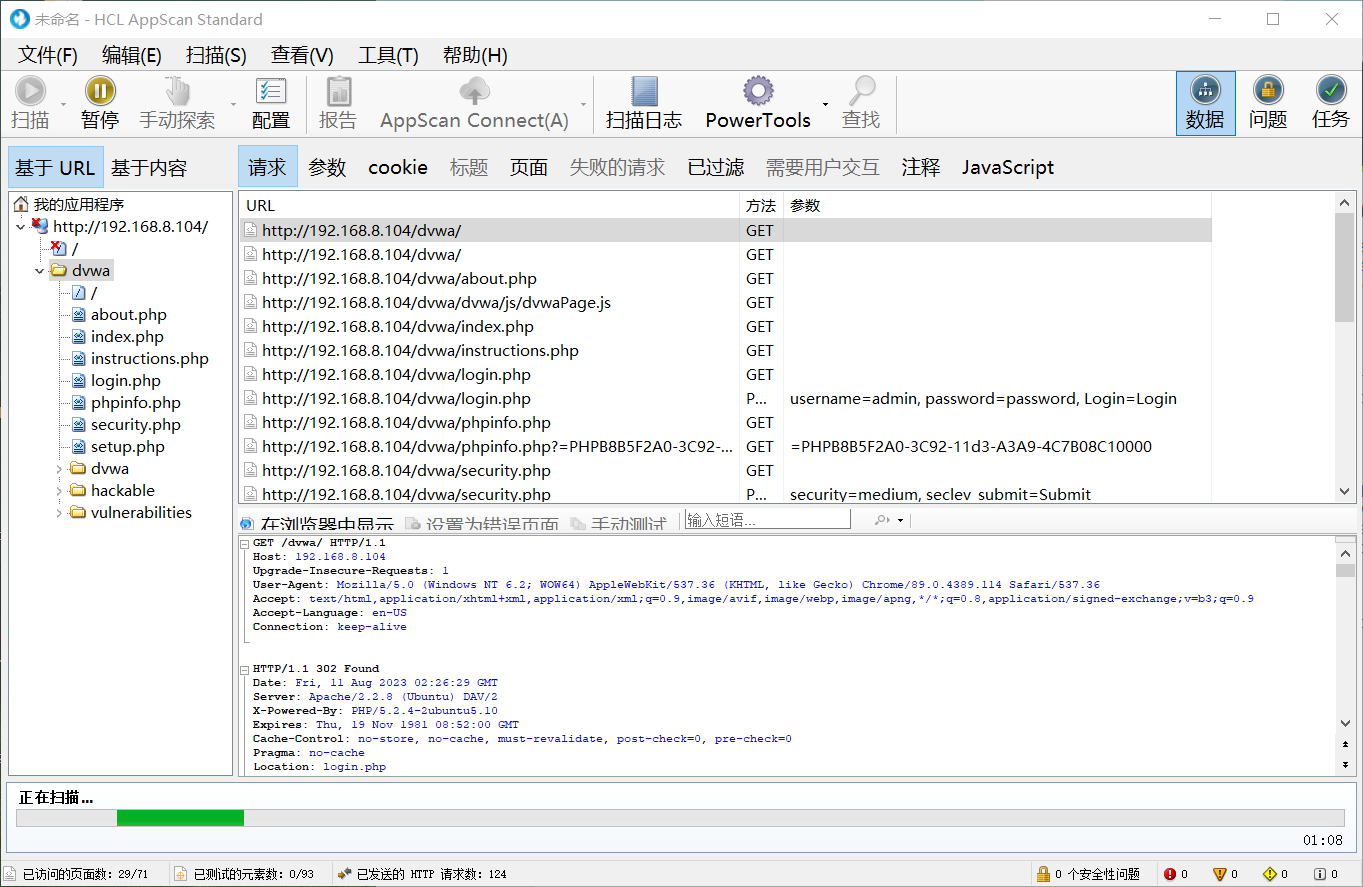This screenshot has width=1363, height=887.
Task: Open the search options dropdown arrow
Action: click(900, 520)
